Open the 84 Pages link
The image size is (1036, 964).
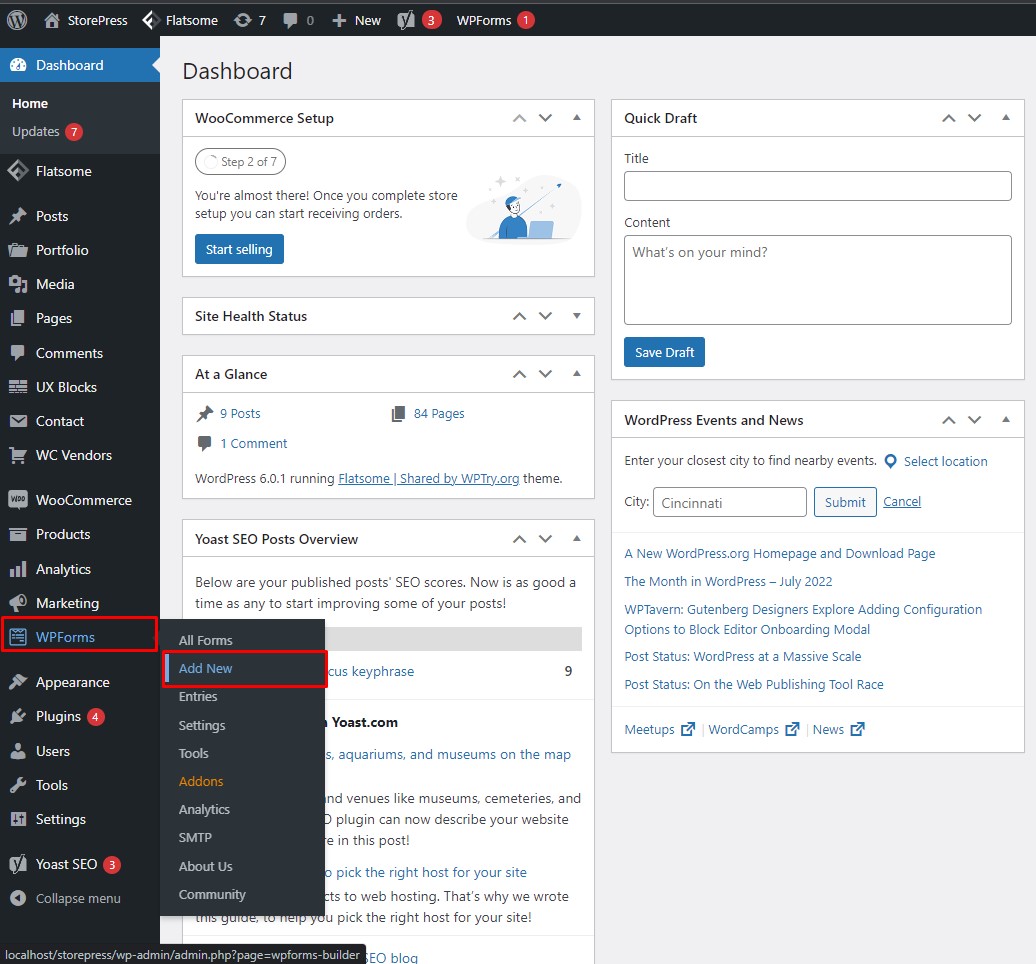click(x=439, y=413)
